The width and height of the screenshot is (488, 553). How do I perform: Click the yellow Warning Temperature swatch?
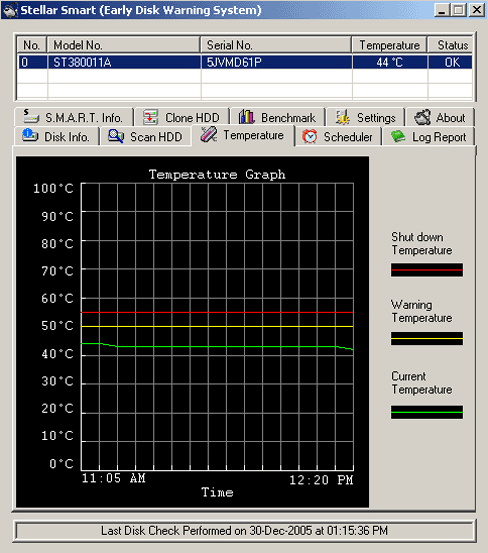(427, 339)
